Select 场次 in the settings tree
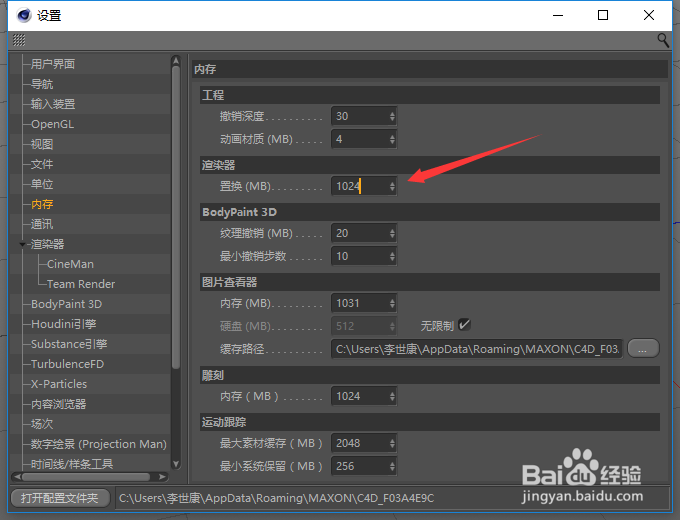 click(x=42, y=424)
